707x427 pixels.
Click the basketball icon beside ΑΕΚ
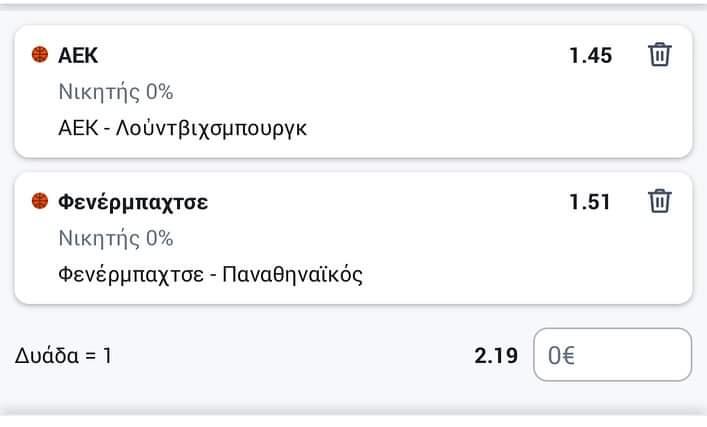40,55
